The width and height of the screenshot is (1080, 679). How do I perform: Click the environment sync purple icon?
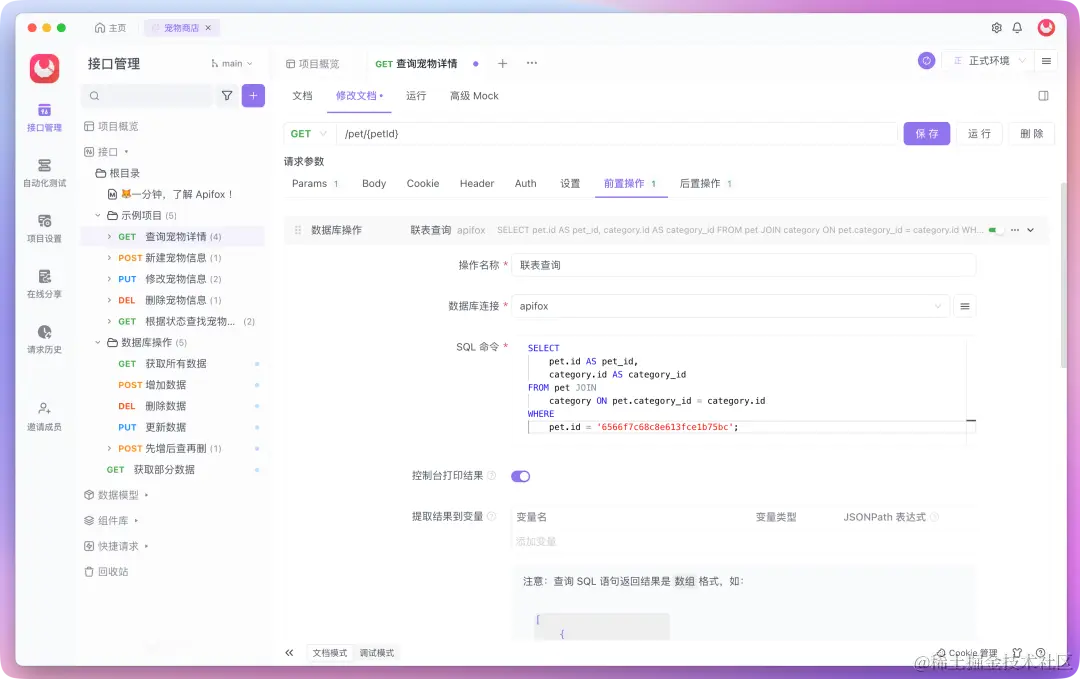coord(926,61)
